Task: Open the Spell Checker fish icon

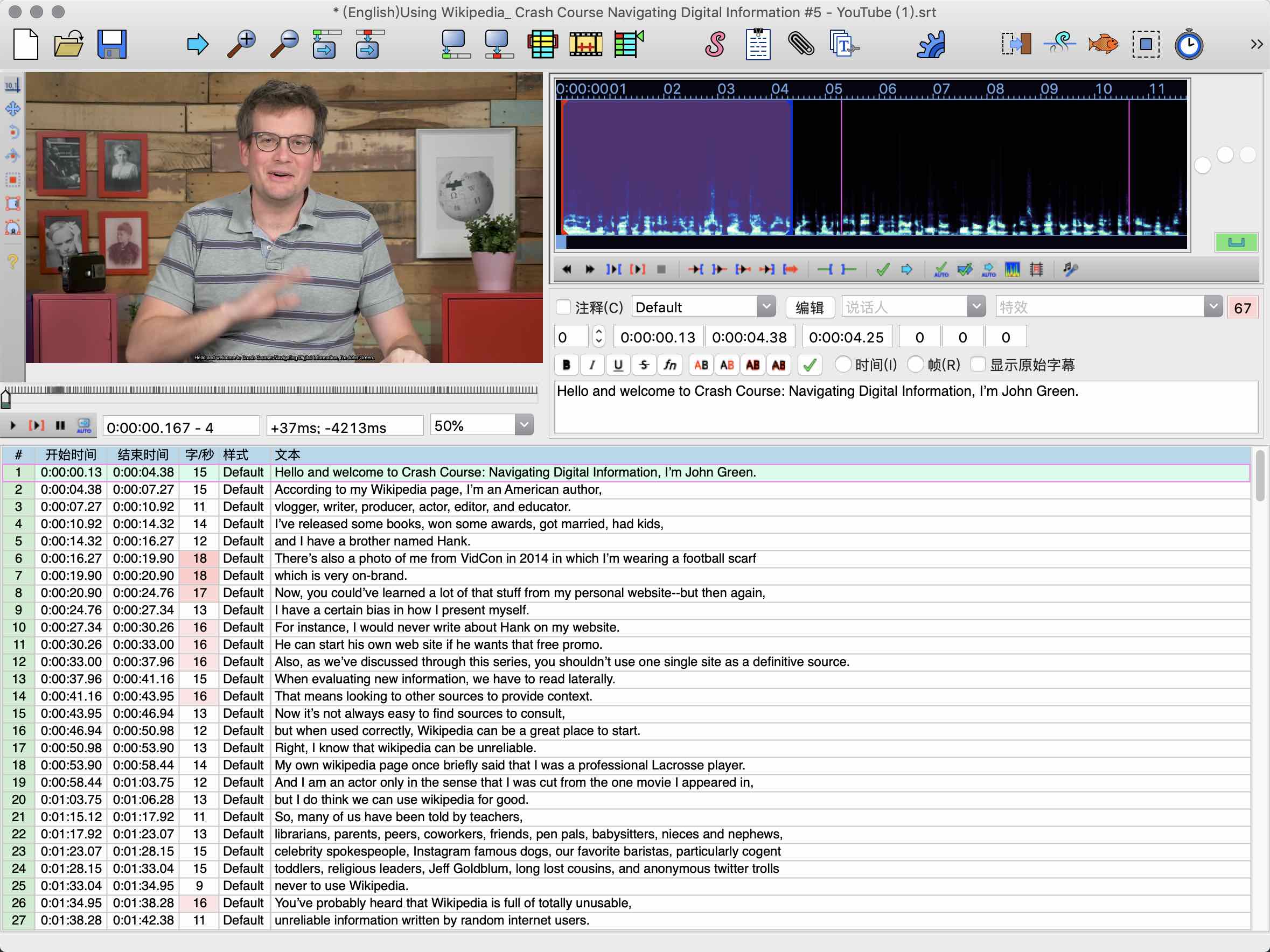Action: pos(1102,44)
